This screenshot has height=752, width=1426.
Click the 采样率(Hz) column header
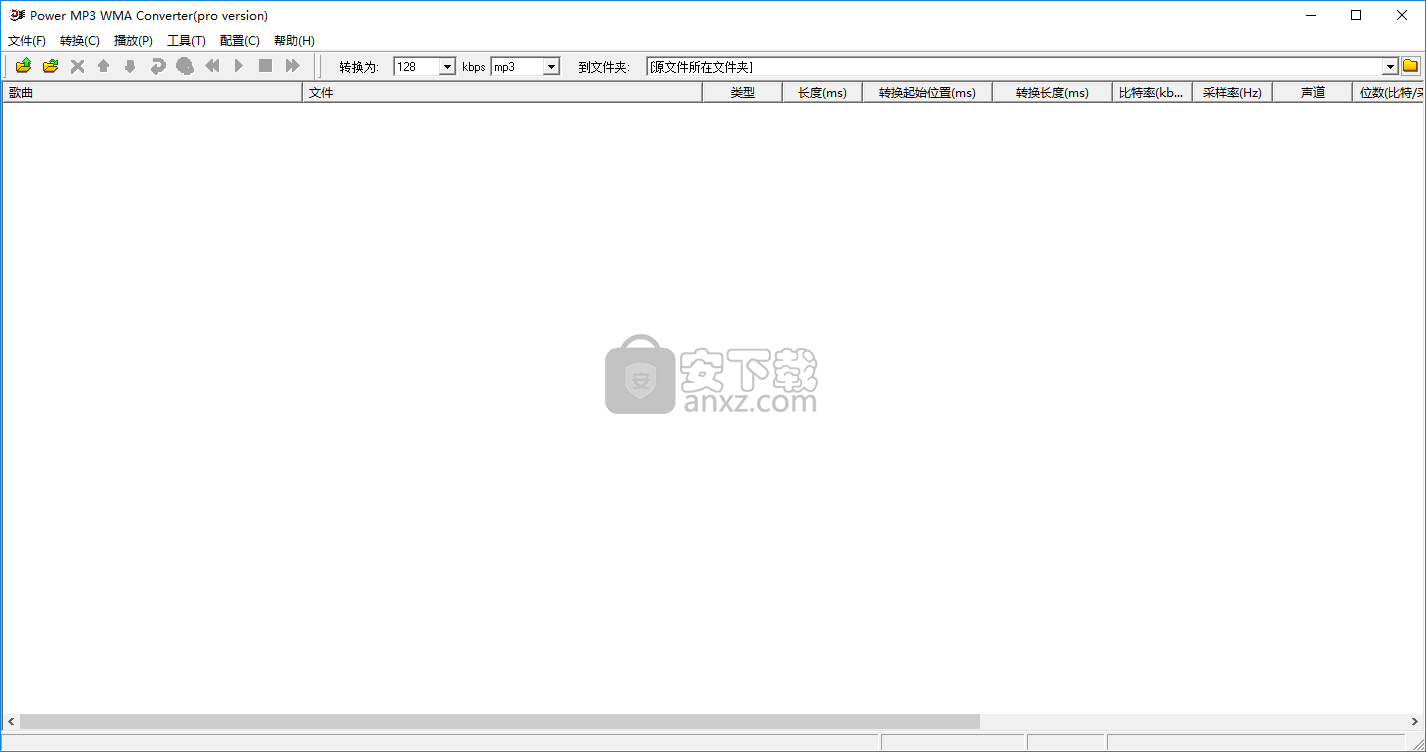click(x=1232, y=92)
